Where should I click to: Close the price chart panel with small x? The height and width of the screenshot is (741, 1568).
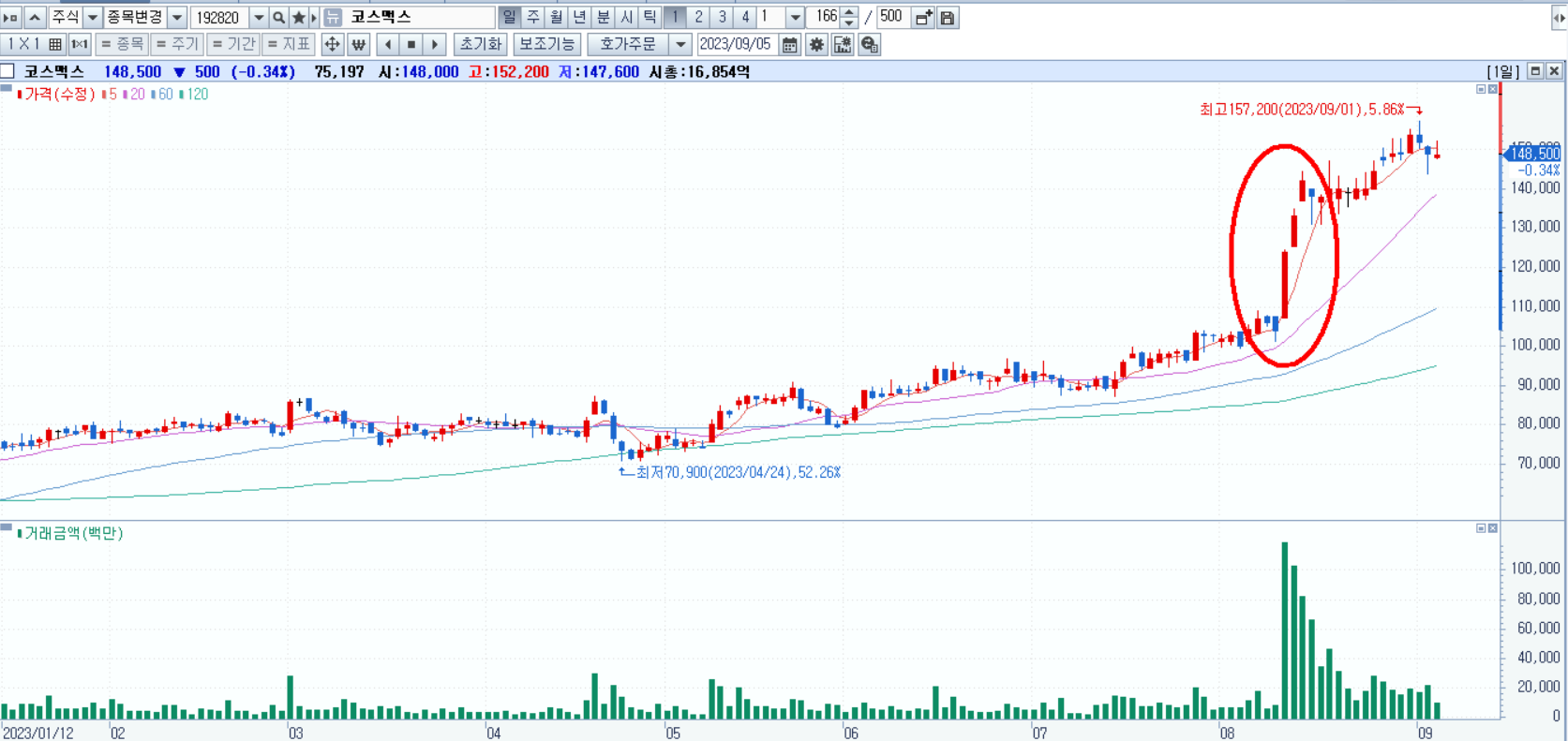pyautogui.click(x=1493, y=89)
